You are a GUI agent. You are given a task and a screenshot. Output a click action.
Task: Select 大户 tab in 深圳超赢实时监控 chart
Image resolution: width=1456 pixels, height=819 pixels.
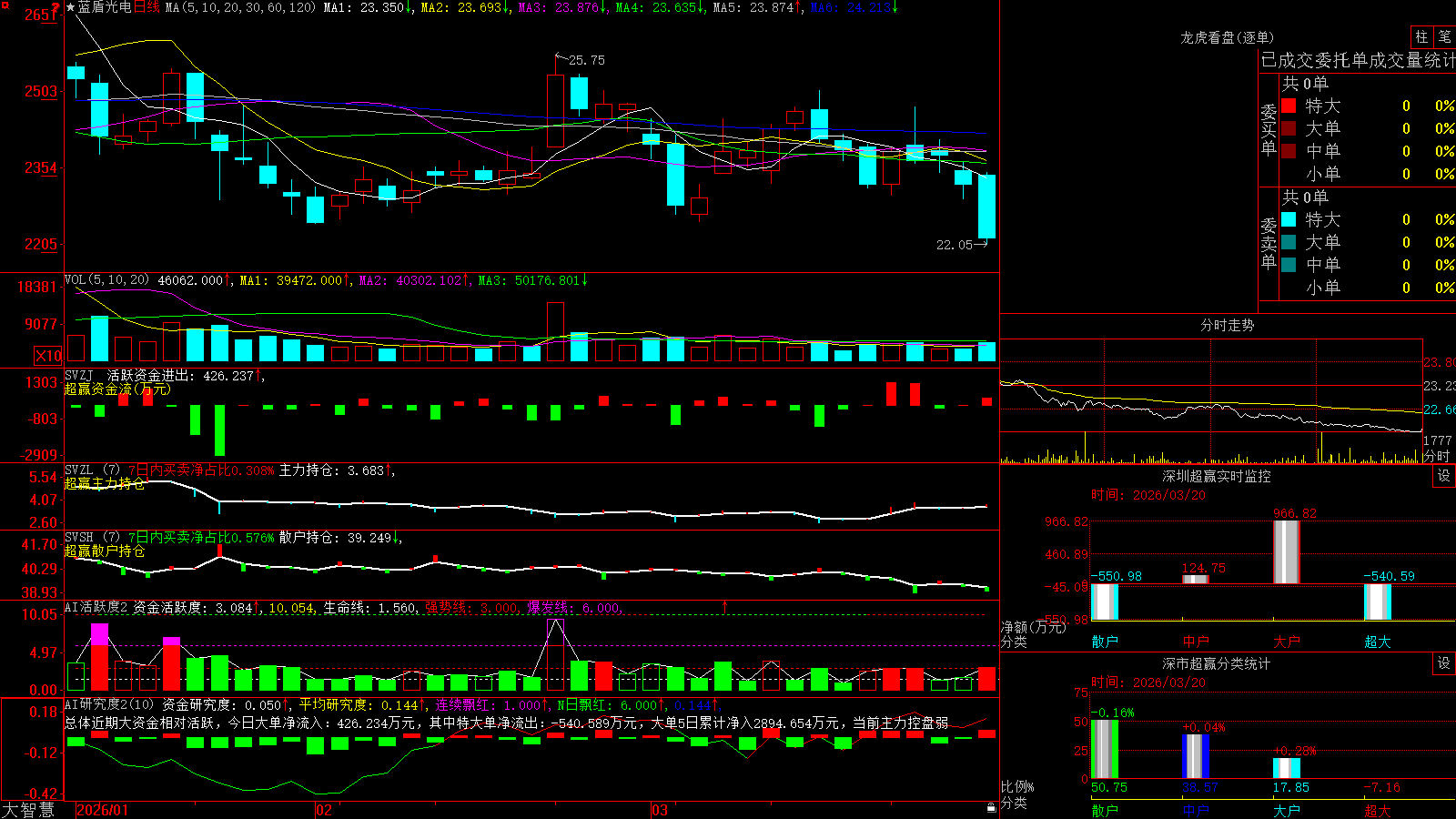[1286, 642]
